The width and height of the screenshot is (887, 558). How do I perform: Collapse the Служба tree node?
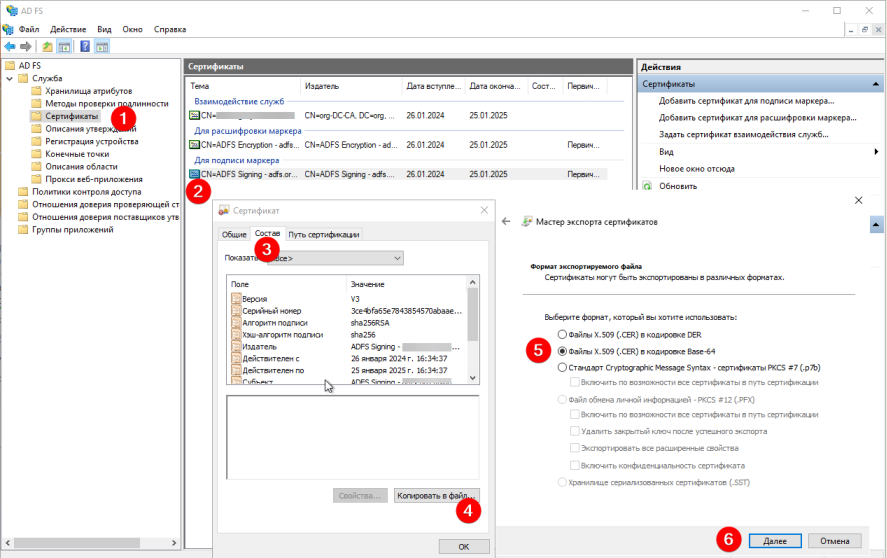coord(23,78)
